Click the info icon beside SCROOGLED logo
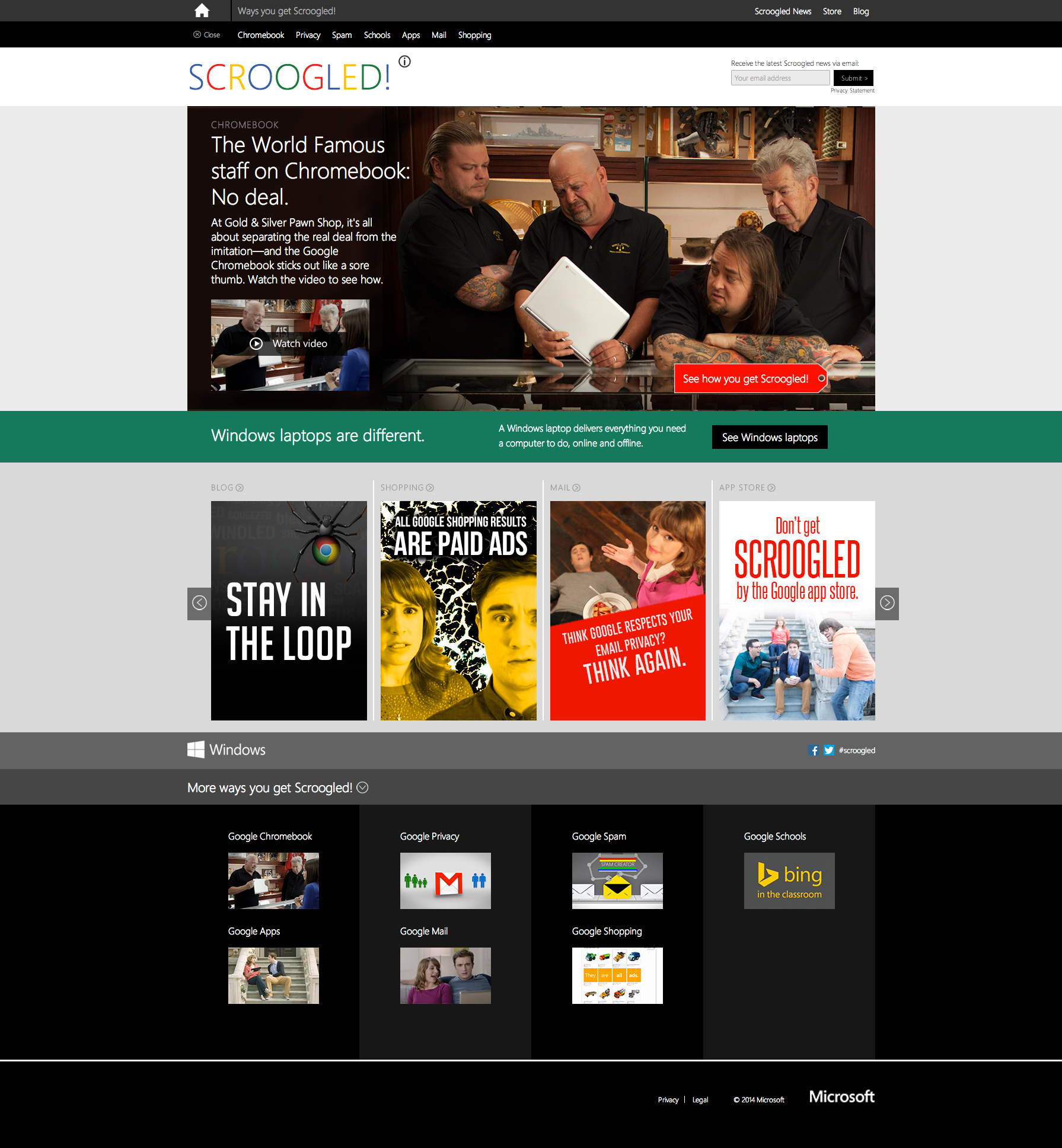Screen dimensions: 1062x1148 pos(404,61)
